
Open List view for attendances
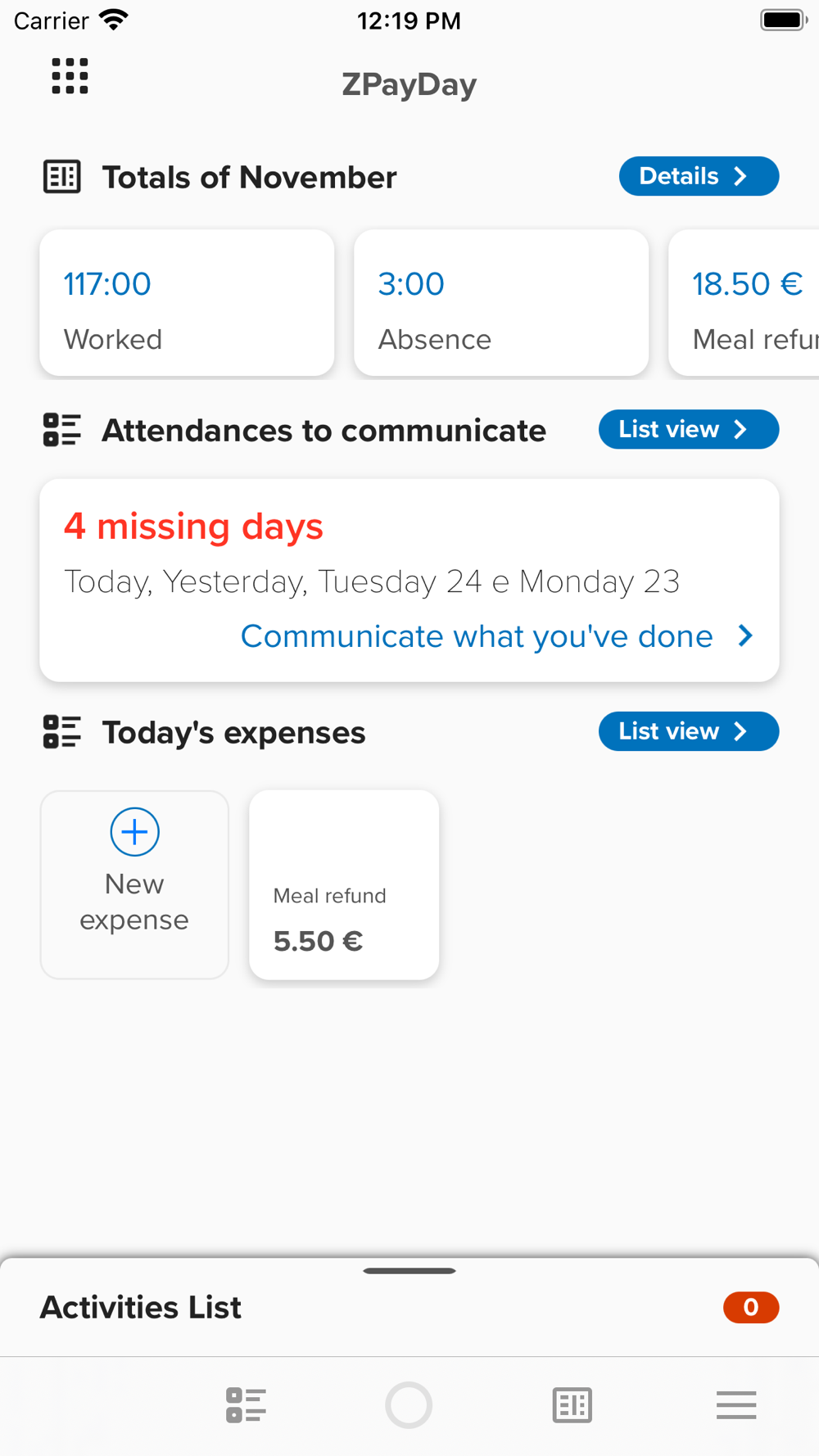point(688,429)
